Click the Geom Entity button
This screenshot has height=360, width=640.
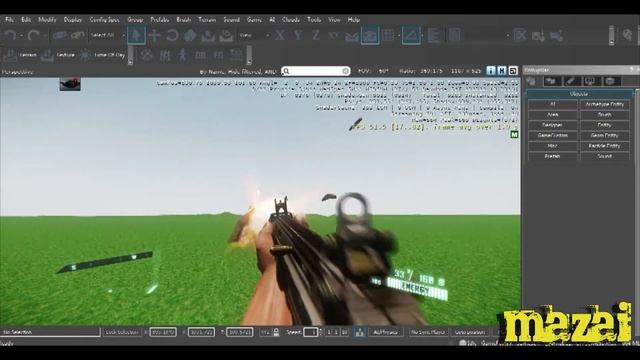pyautogui.click(x=604, y=135)
